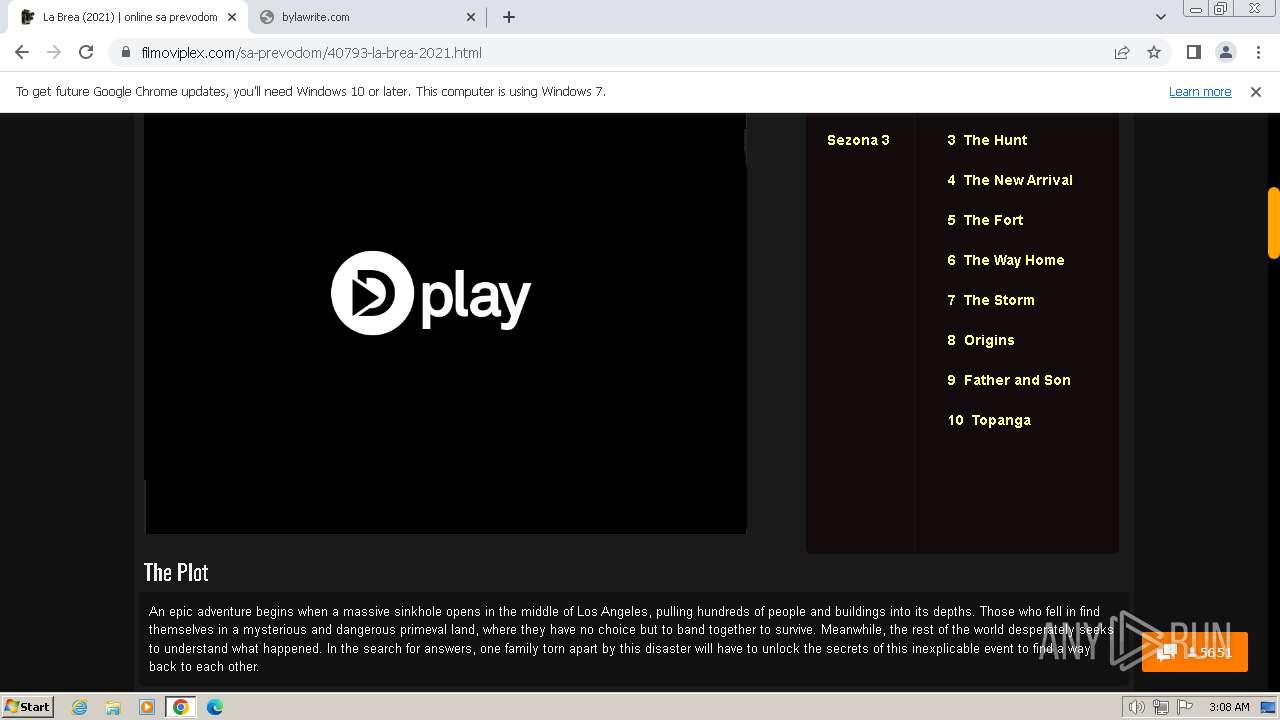The height and width of the screenshot is (720, 1280).
Task: Select Sezona 3 in the season list
Action: [x=858, y=140]
